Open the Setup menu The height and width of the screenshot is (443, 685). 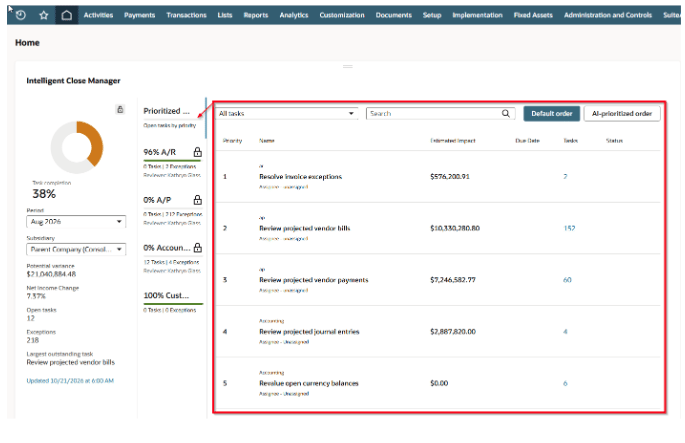coord(432,15)
